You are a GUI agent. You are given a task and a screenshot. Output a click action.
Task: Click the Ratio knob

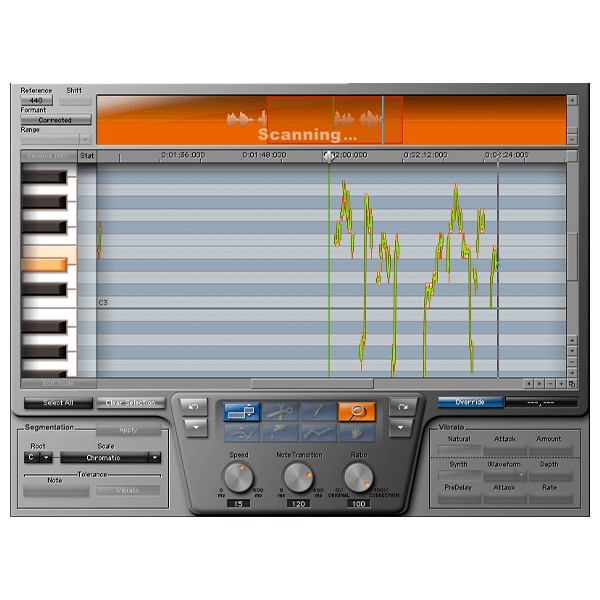[359, 478]
